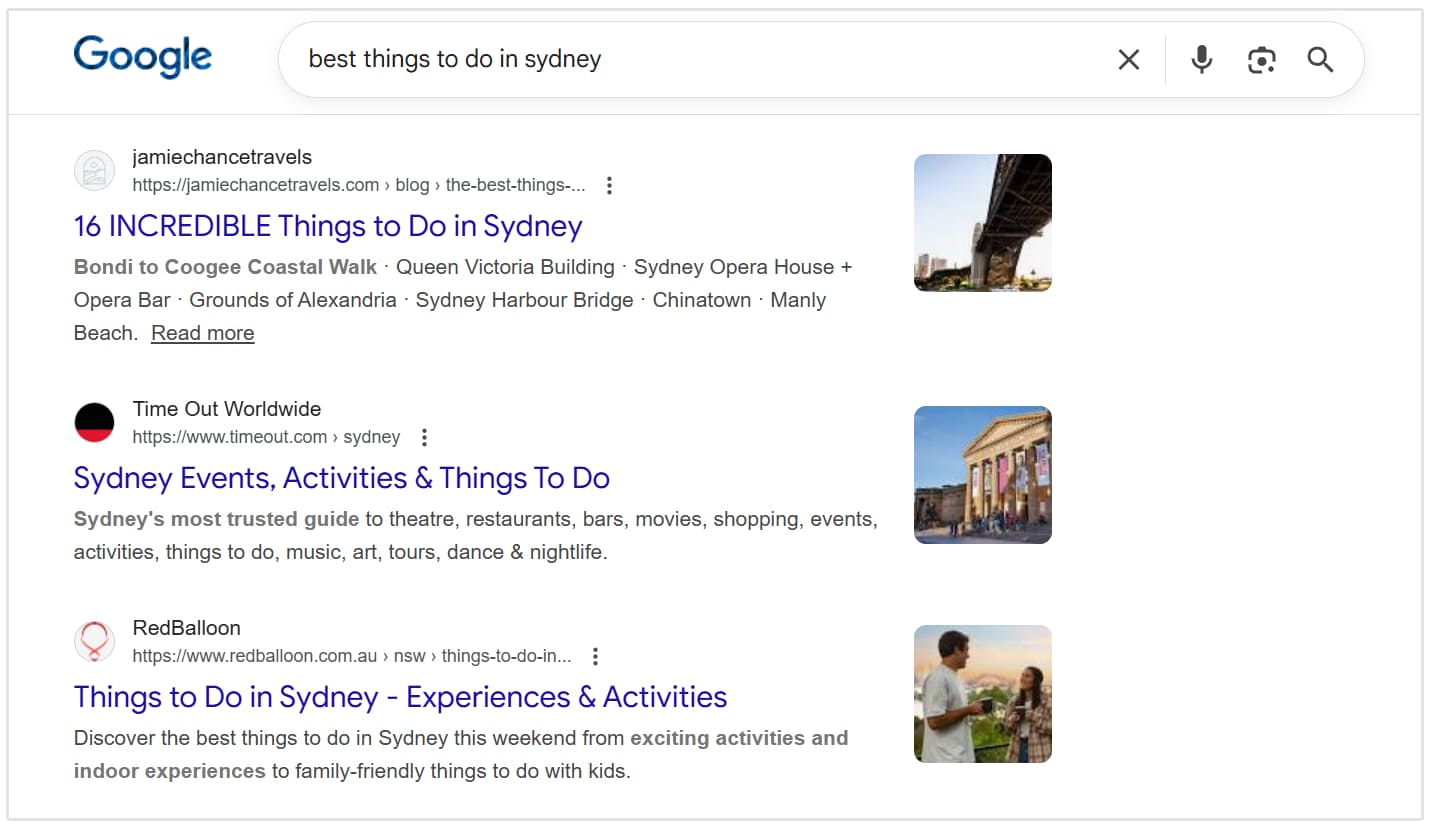Open Google Lens image search icon
The image size is (1430, 830).
click(x=1260, y=60)
